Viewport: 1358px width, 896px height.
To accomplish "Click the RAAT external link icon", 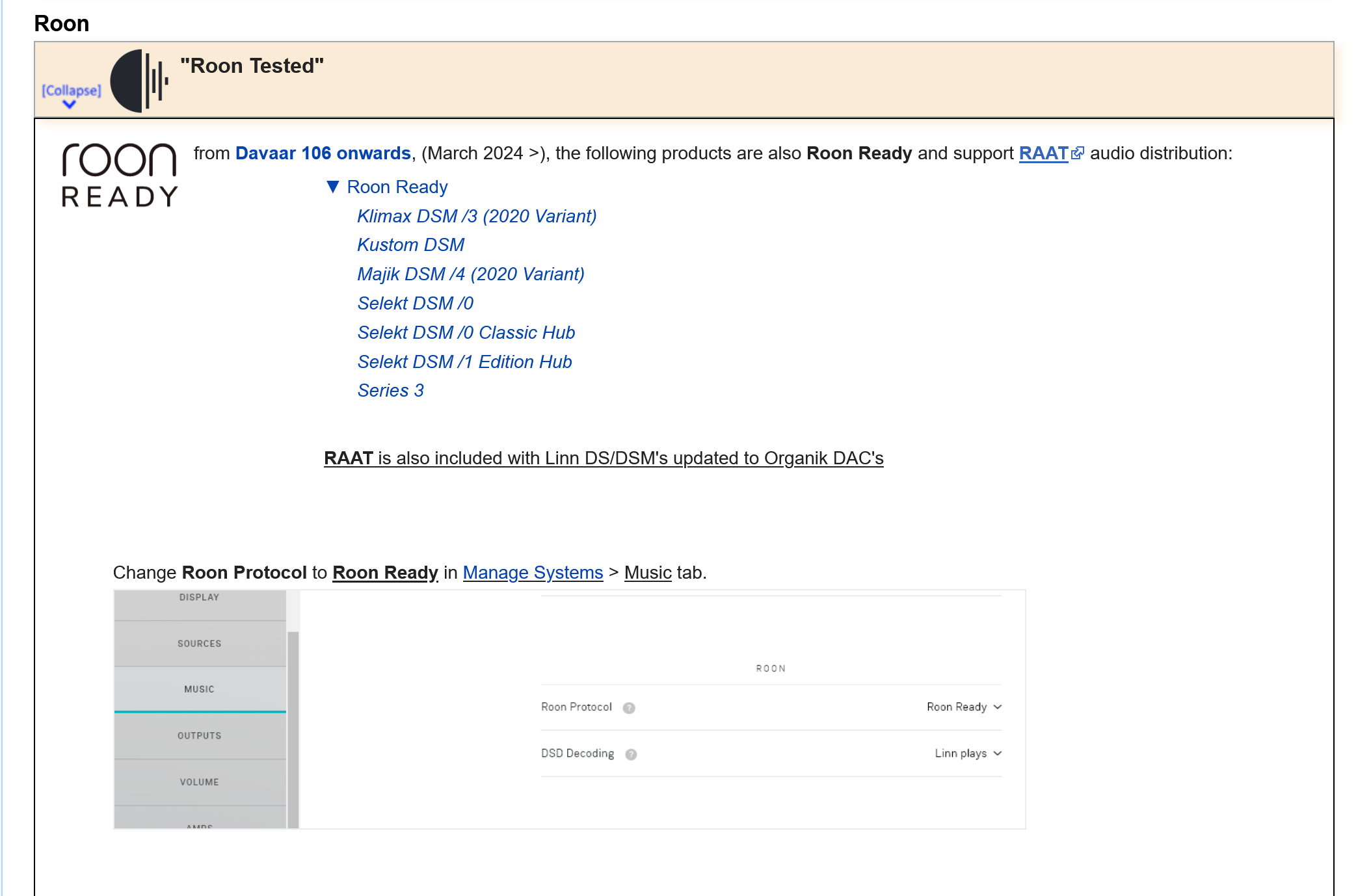I will point(1078,153).
